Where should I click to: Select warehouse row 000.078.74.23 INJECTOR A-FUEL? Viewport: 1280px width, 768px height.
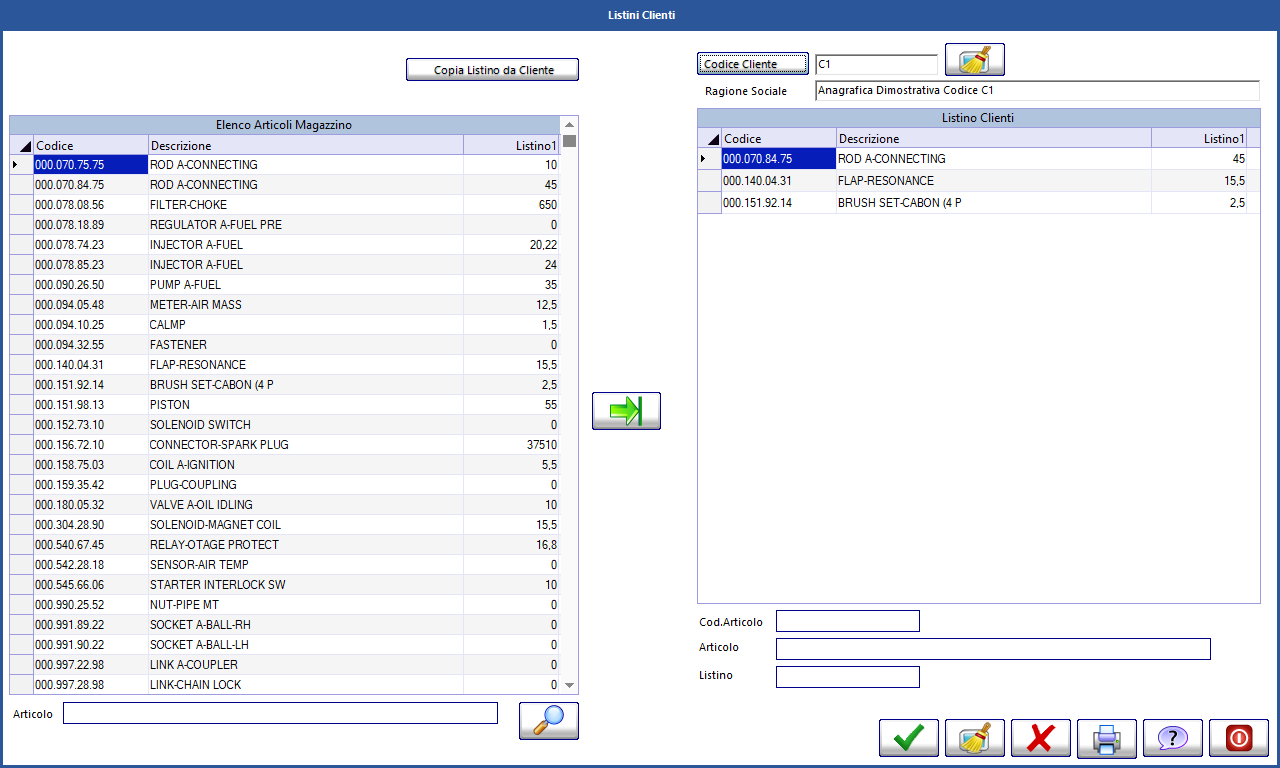pyautogui.click(x=285, y=245)
